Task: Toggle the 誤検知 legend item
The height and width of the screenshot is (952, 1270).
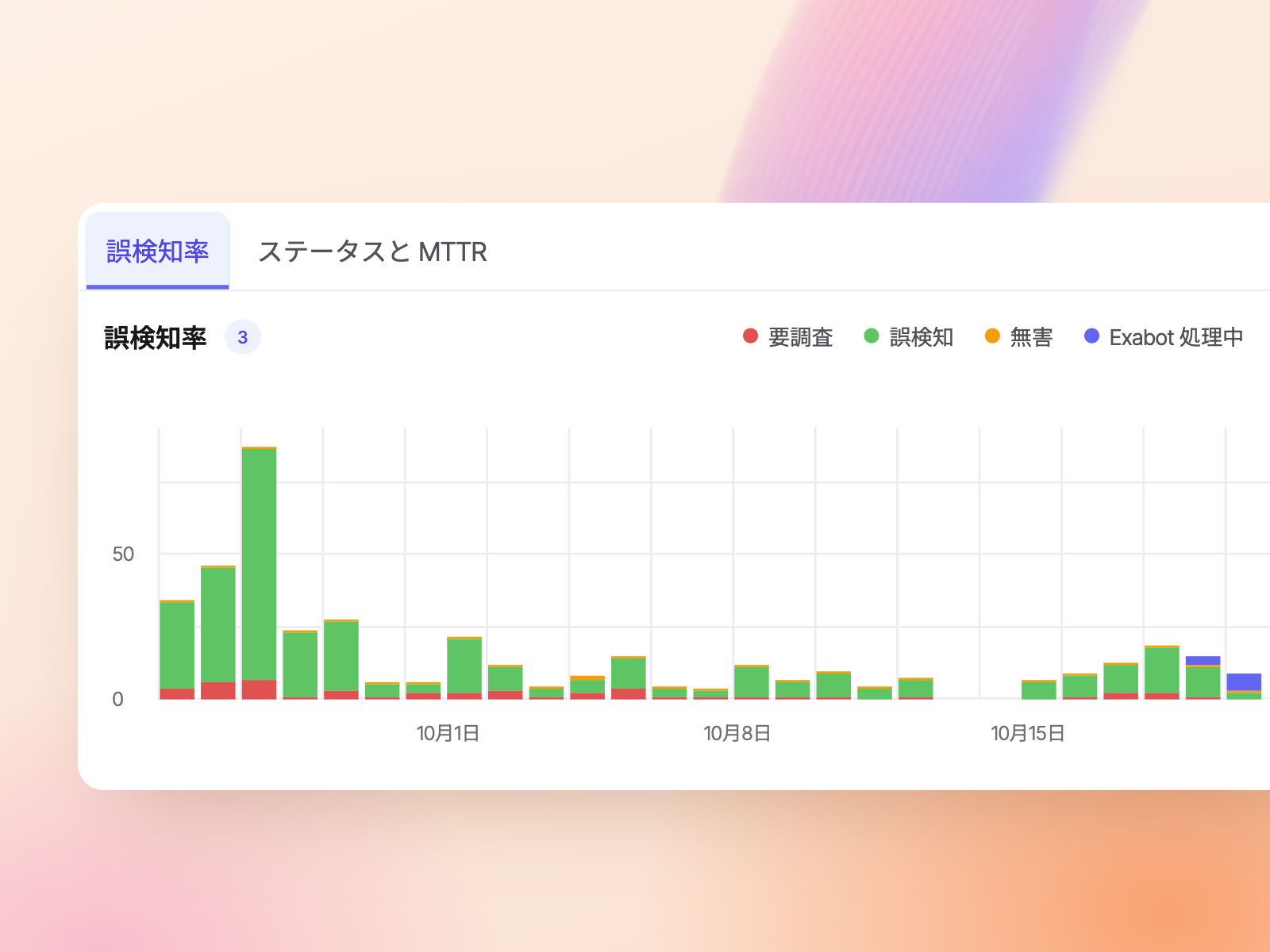Action: (908, 337)
